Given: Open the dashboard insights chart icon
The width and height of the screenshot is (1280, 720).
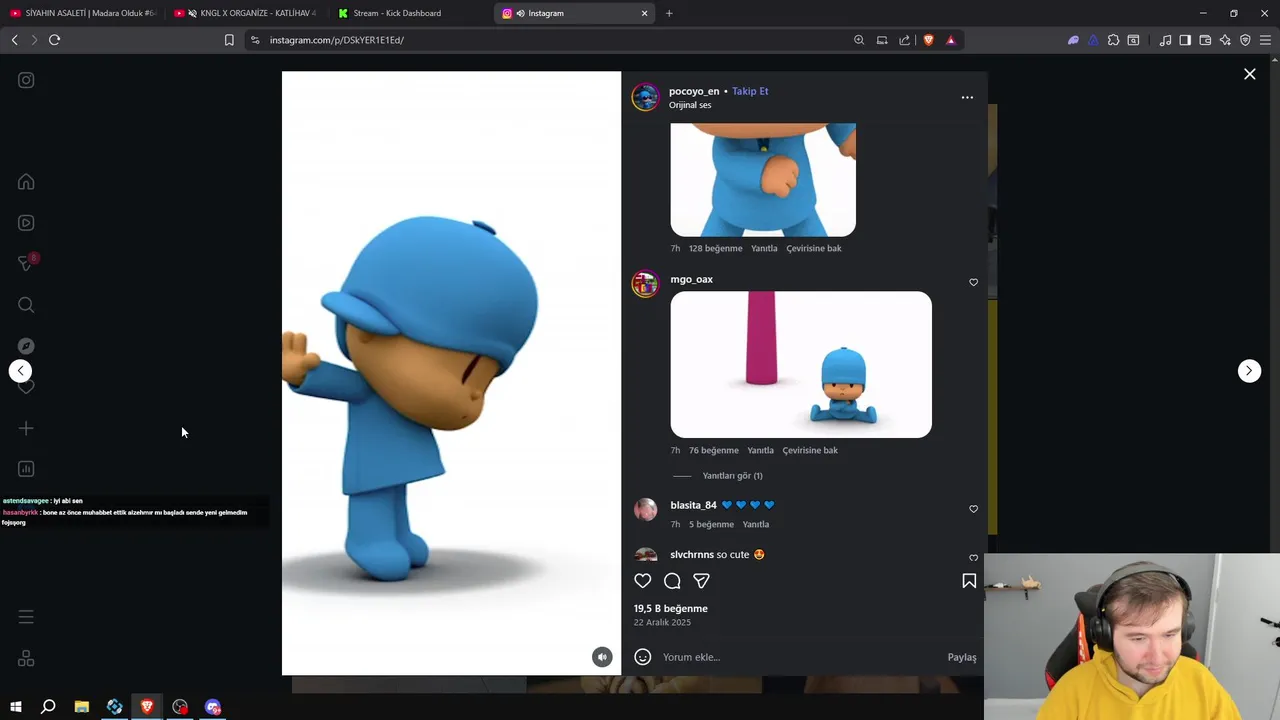Looking at the screenshot, I should [26, 469].
